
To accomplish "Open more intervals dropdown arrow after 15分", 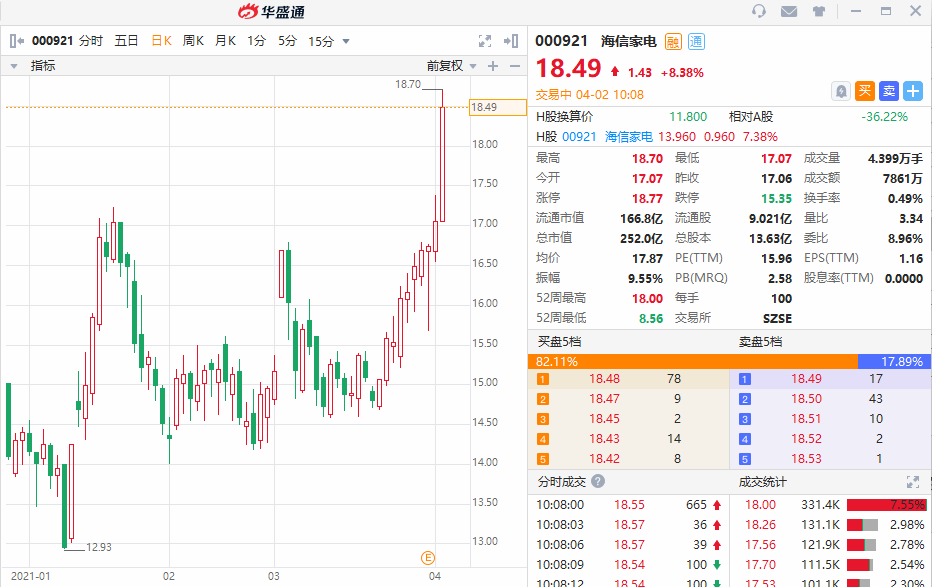I will tap(346, 42).
